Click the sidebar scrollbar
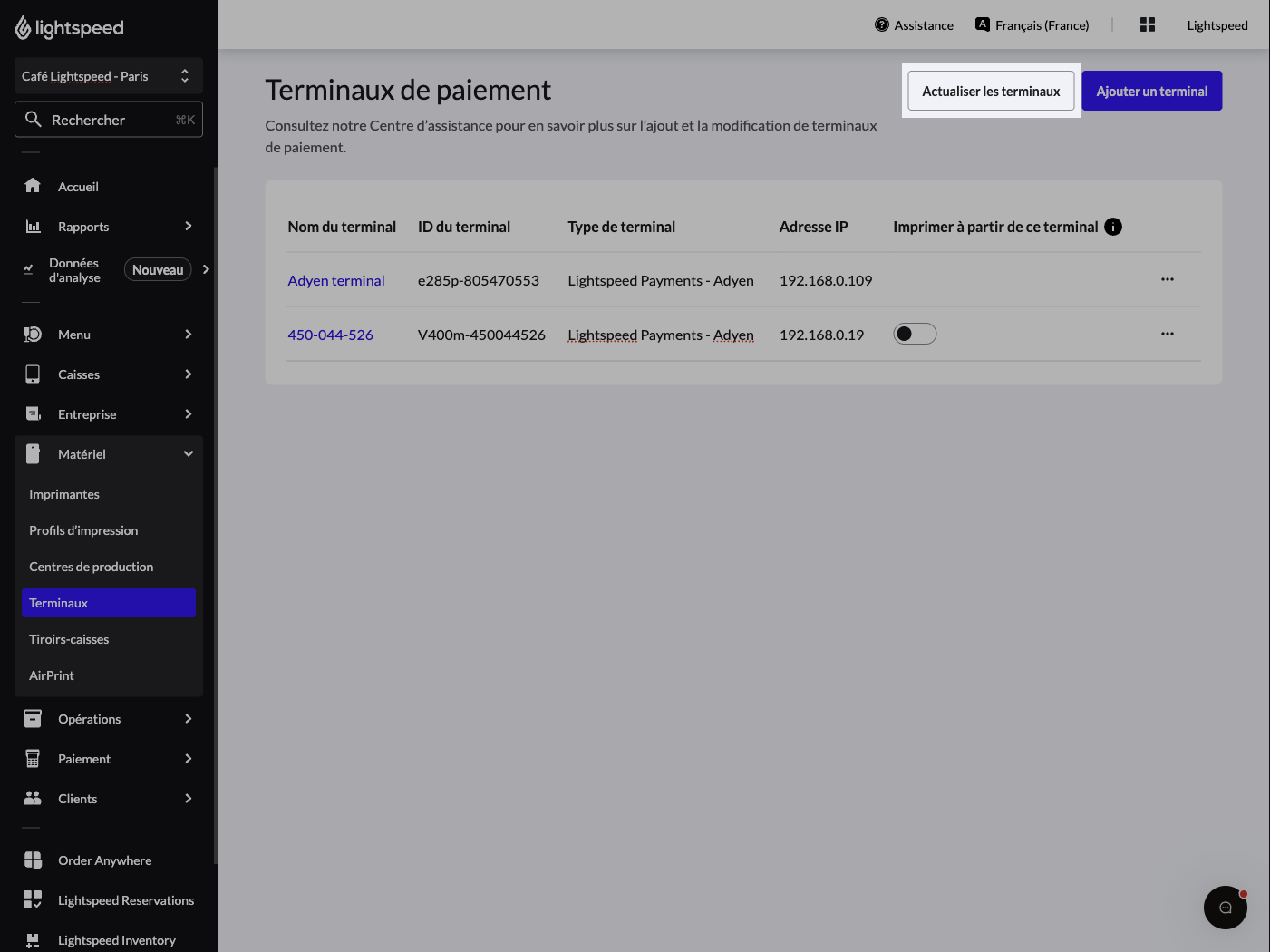This screenshot has width=1270, height=952. point(215,515)
